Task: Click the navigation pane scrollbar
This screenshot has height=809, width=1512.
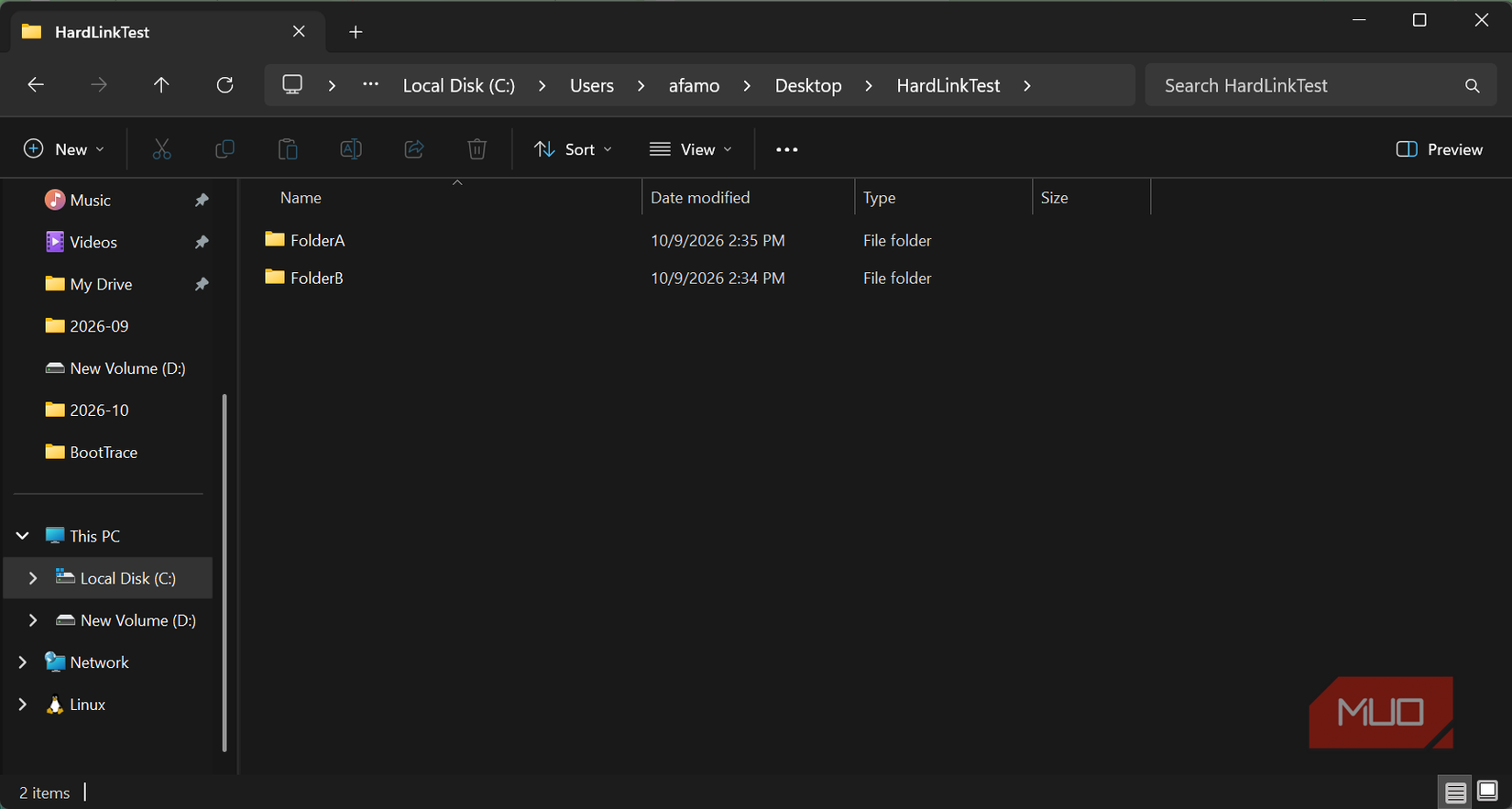Action: click(x=225, y=573)
